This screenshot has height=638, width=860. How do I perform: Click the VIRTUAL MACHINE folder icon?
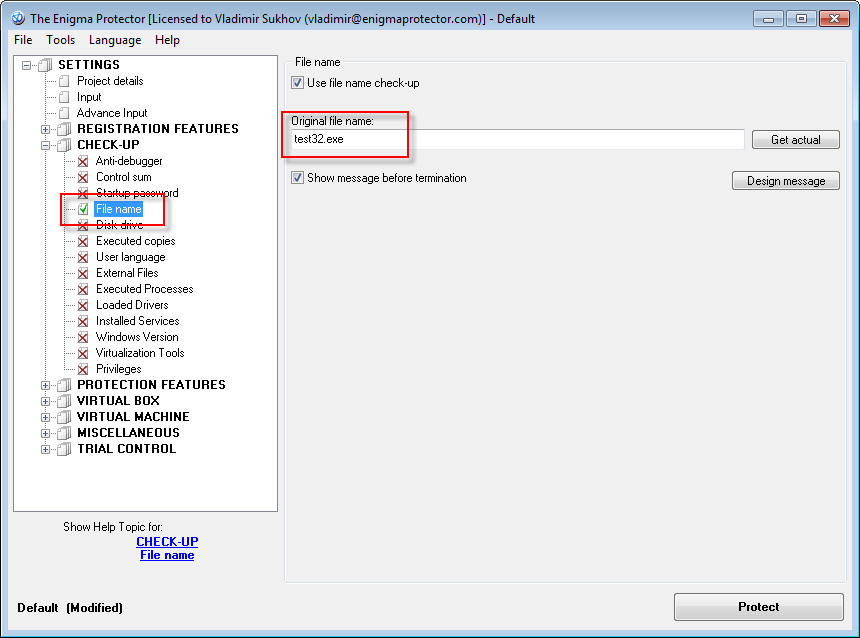[65, 417]
